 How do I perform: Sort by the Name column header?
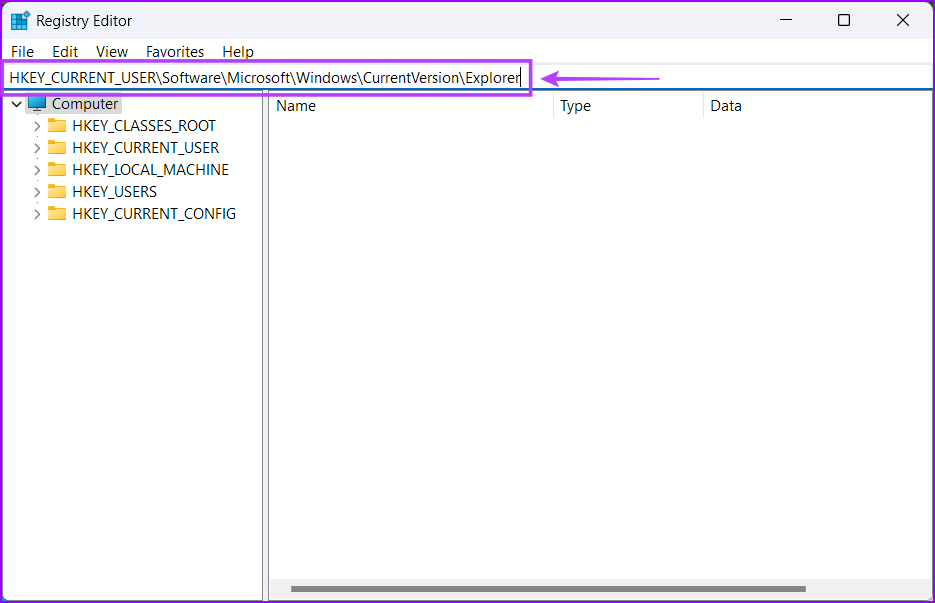click(x=411, y=106)
